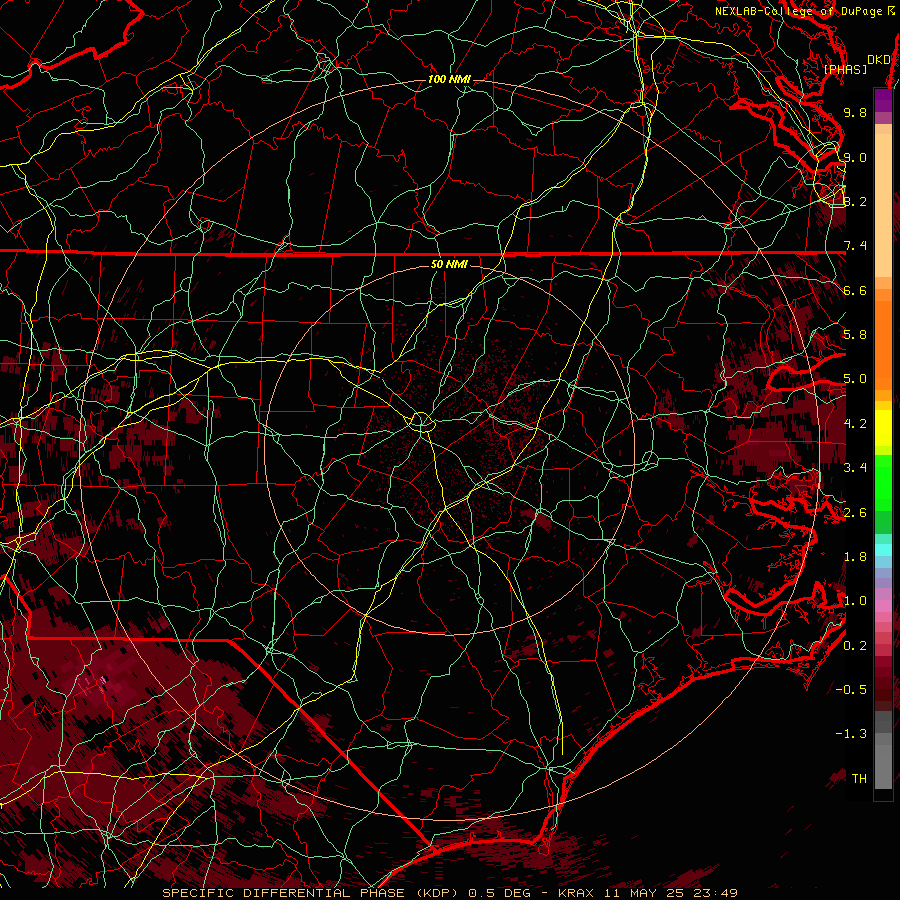Click the 5.0 value on color scale
The width and height of the screenshot is (900, 900).
[855, 379]
